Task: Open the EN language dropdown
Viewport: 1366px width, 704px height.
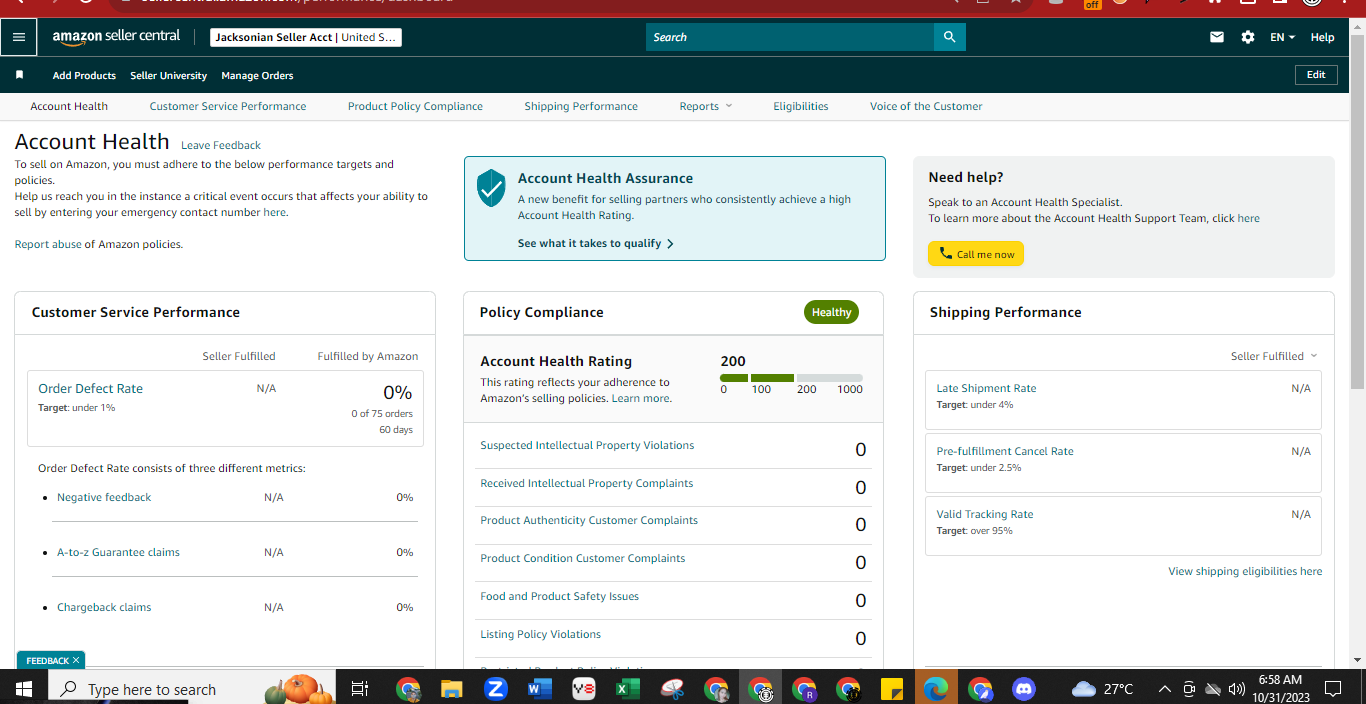Action: [x=1282, y=37]
